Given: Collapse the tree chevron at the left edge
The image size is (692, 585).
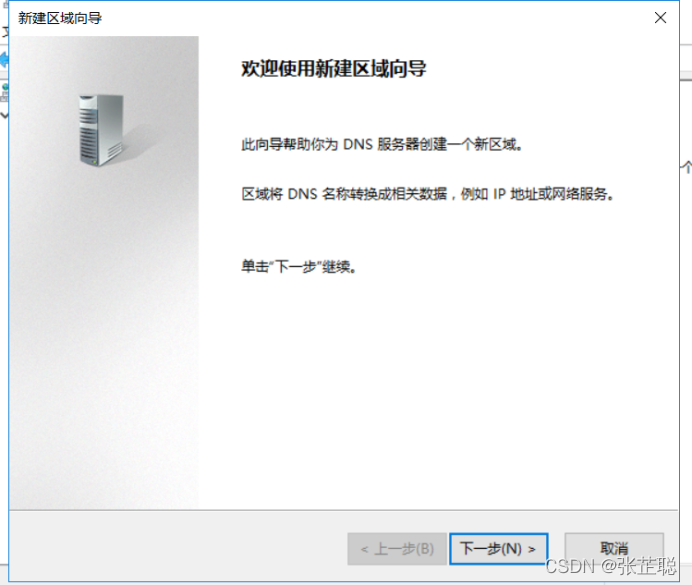Looking at the screenshot, I should coord(4,116).
